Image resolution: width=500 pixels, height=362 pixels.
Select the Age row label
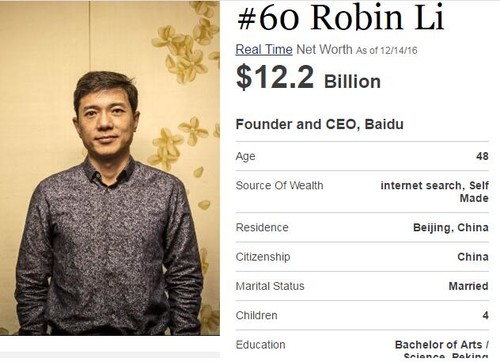(x=245, y=156)
